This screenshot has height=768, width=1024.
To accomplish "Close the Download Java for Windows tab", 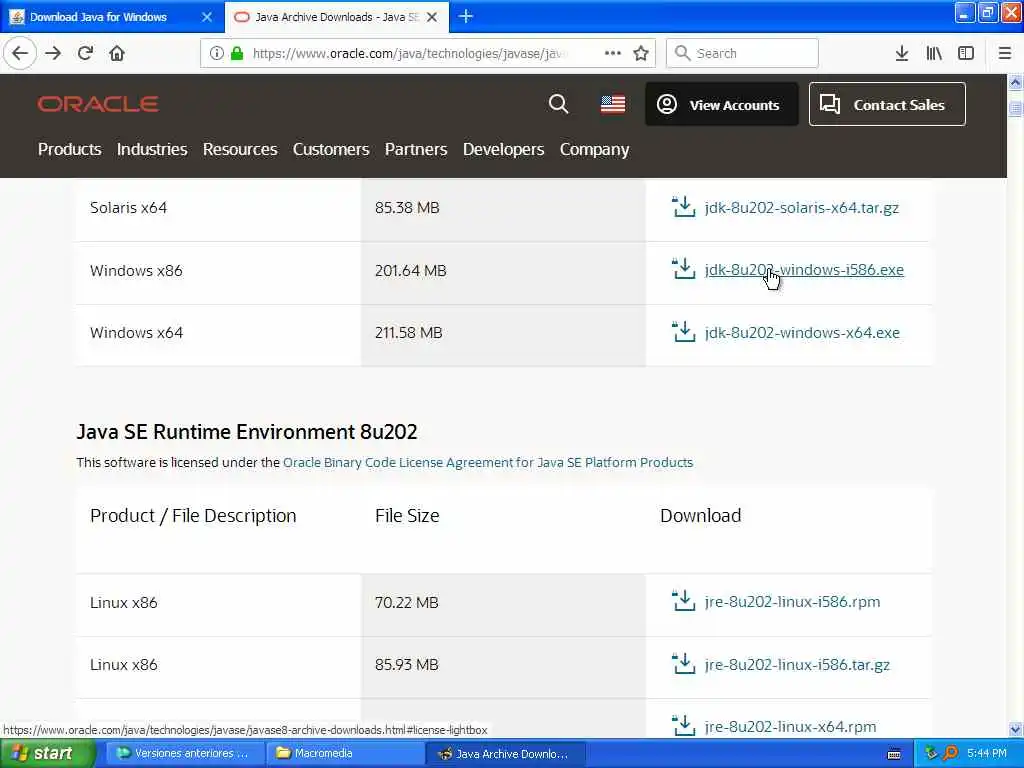I will (207, 17).
